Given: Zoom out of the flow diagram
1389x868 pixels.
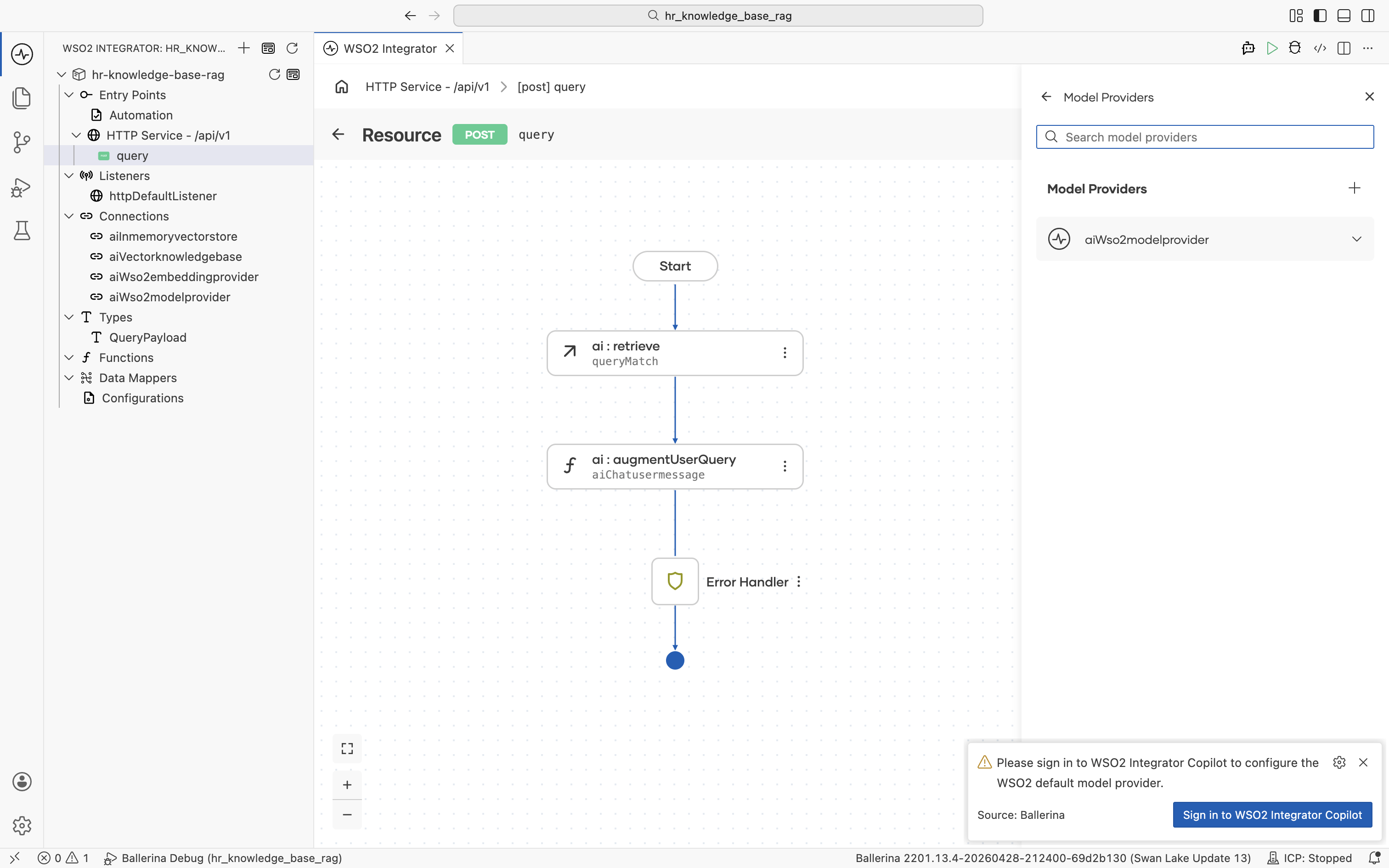Looking at the screenshot, I should point(347,815).
